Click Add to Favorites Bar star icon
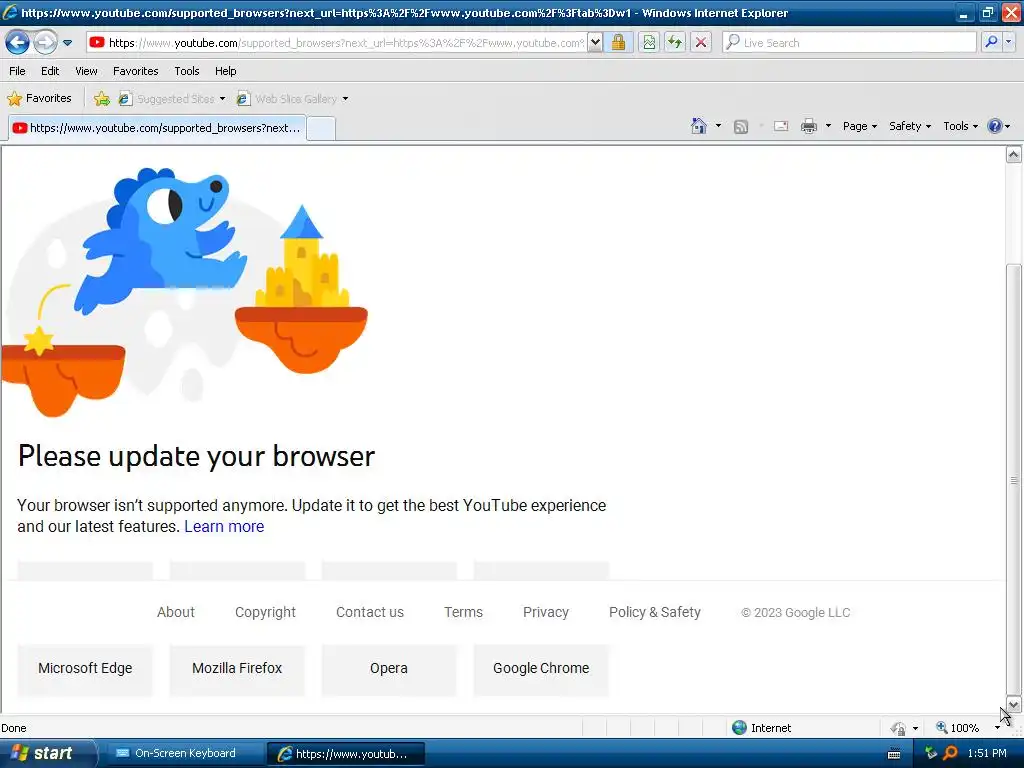Screen dimensions: 1024x768 click(x=102, y=99)
